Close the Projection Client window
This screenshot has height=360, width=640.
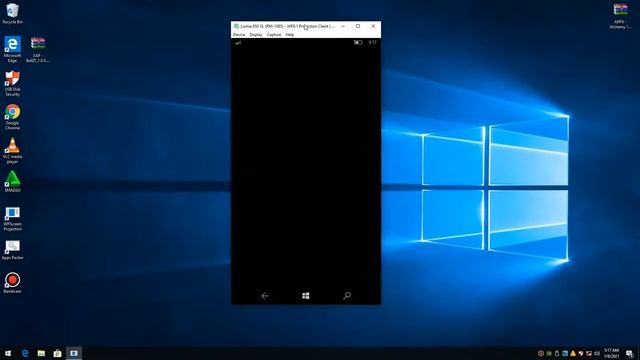pyautogui.click(x=373, y=26)
